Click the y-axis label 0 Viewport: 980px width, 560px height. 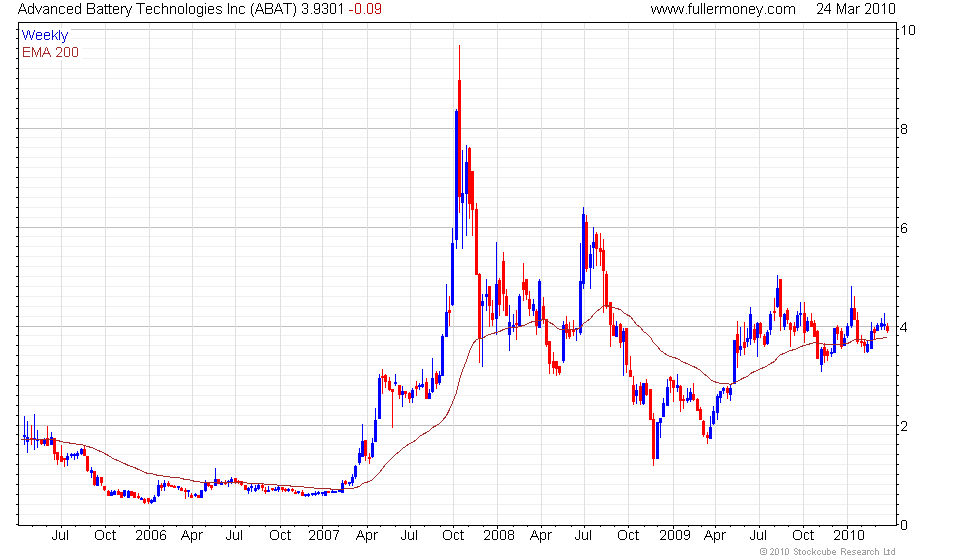904,525
